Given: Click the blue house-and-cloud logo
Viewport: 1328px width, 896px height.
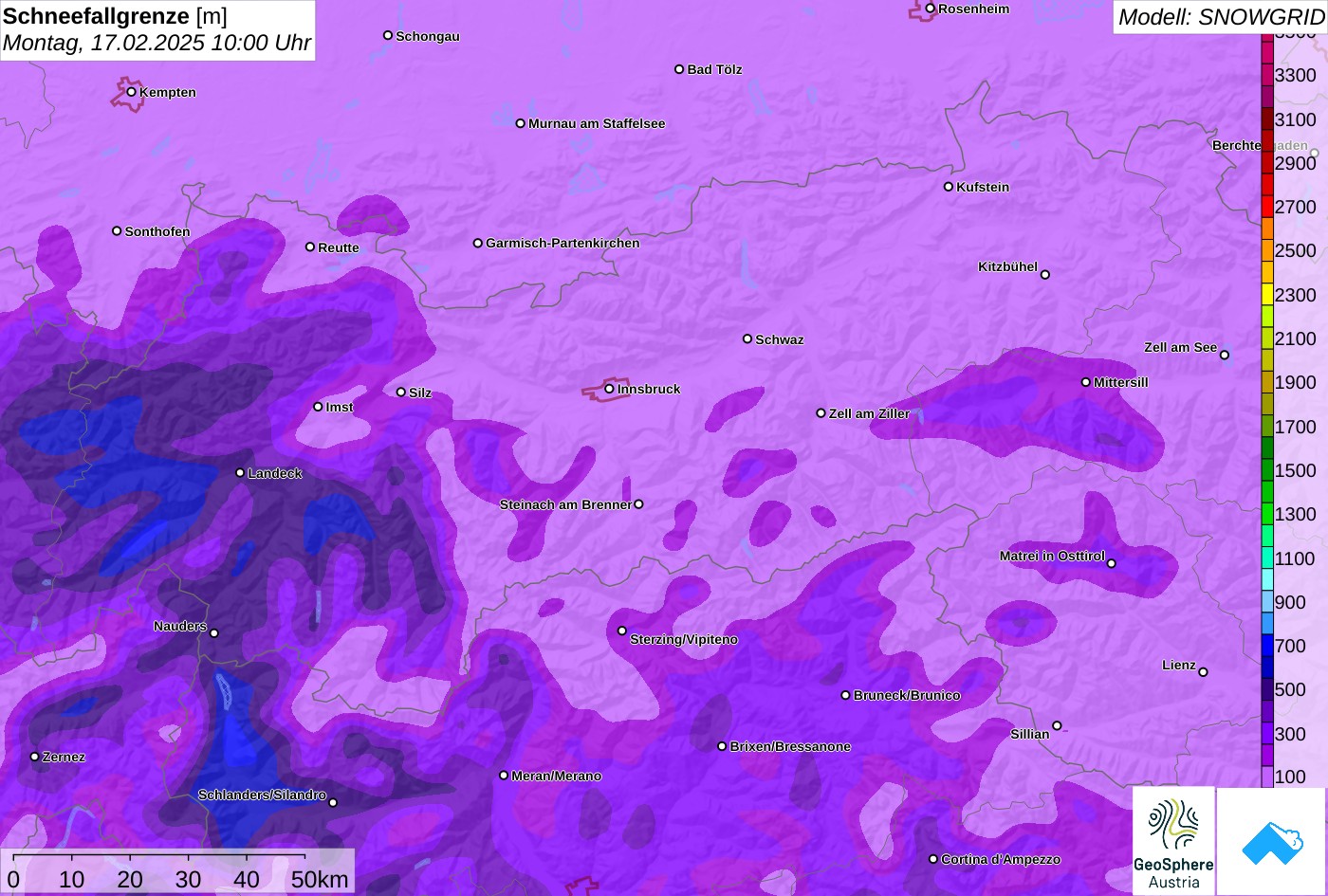Looking at the screenshot, I should 1272,841.
